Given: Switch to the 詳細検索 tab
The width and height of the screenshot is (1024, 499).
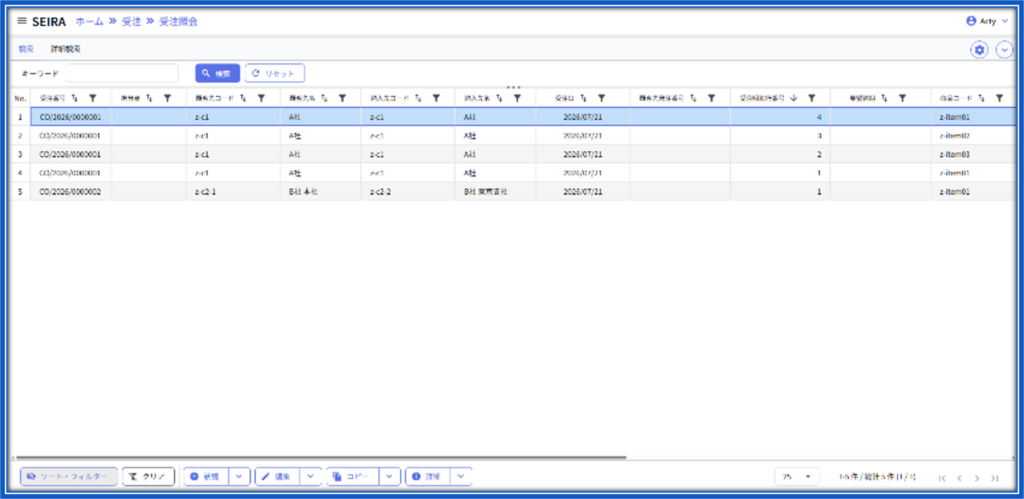Looking at the screenshot, I should (x=66, y=49).
